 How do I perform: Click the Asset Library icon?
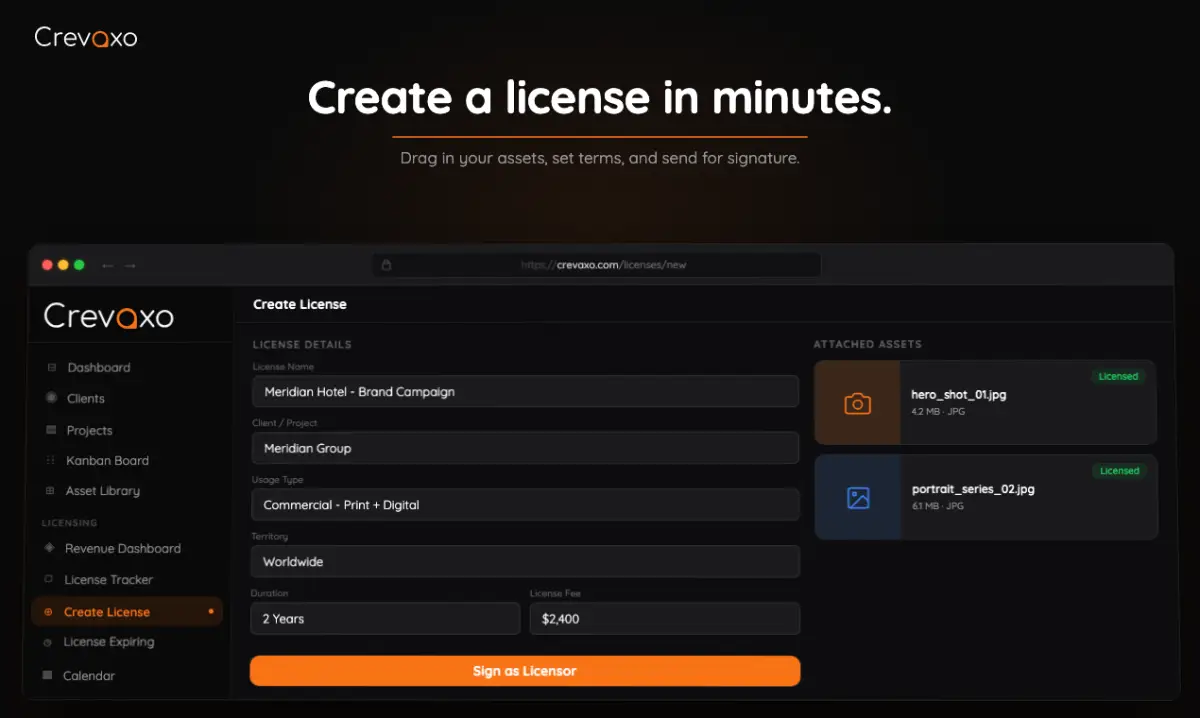(51, 491)
